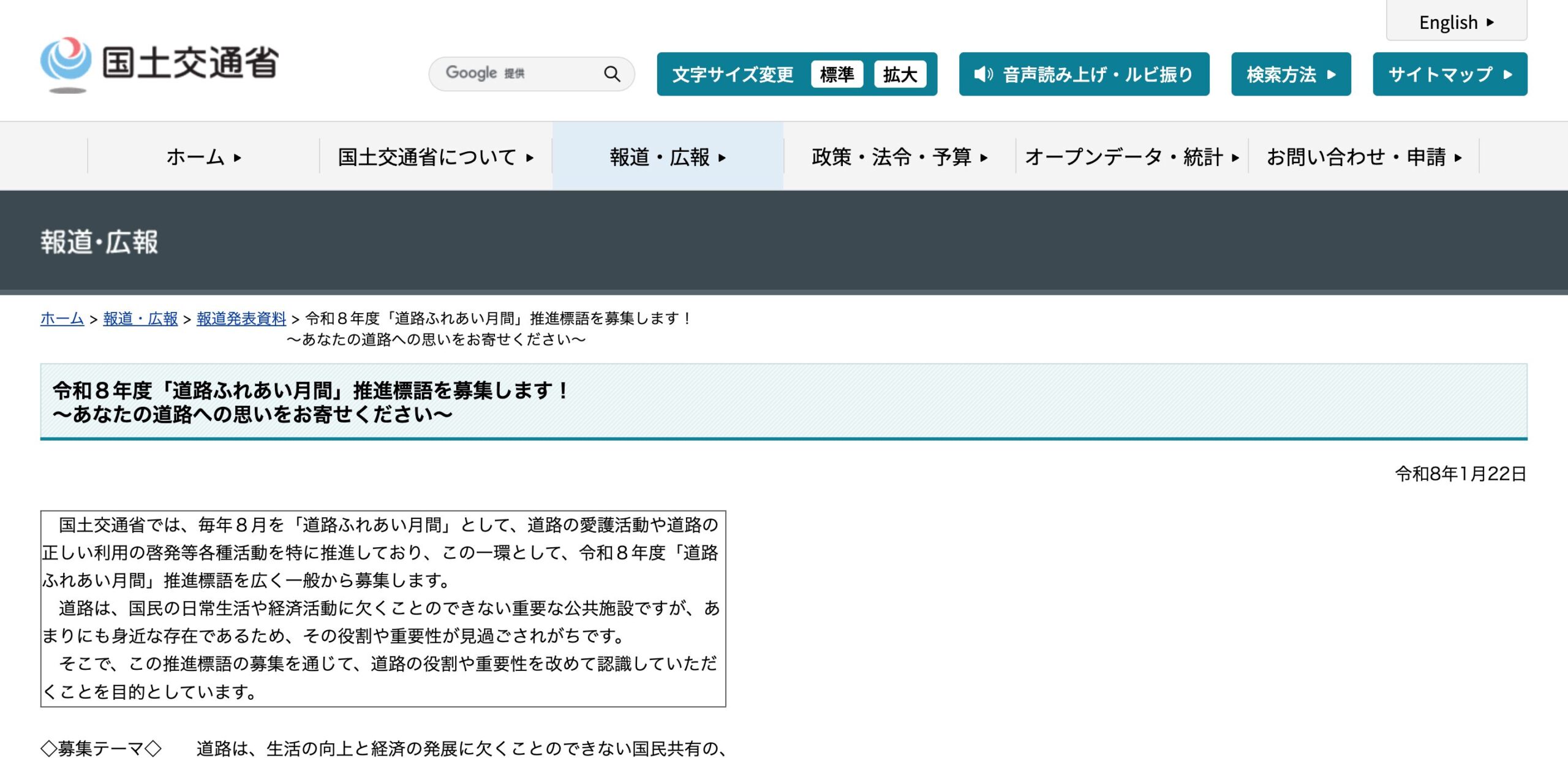Image resolution: width=1568 pixels, height=758 pixels.
Task: Set text size to 標準
Action: click(x=837, y=74)
